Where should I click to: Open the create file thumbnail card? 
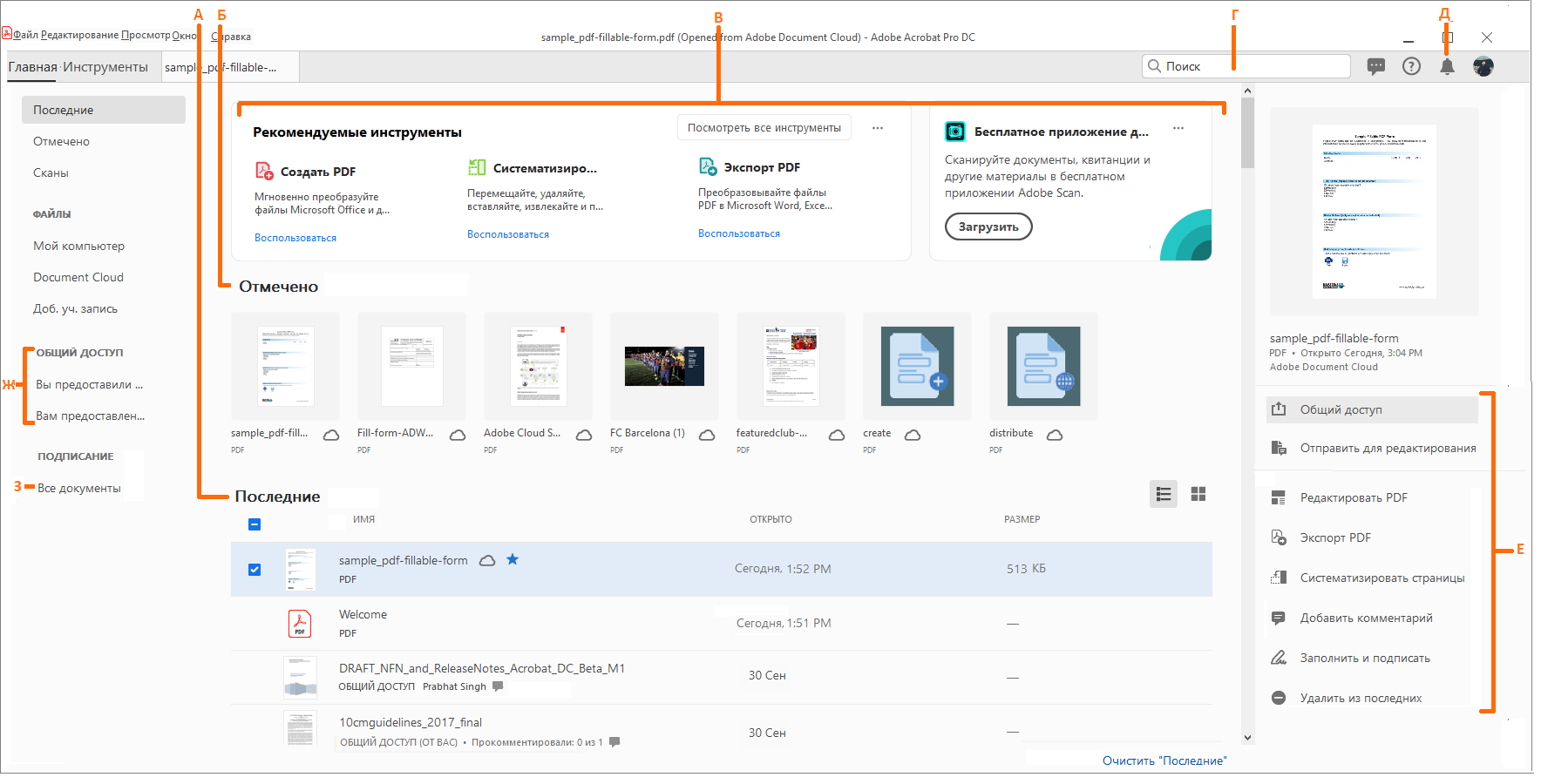(x=917, y=366)
